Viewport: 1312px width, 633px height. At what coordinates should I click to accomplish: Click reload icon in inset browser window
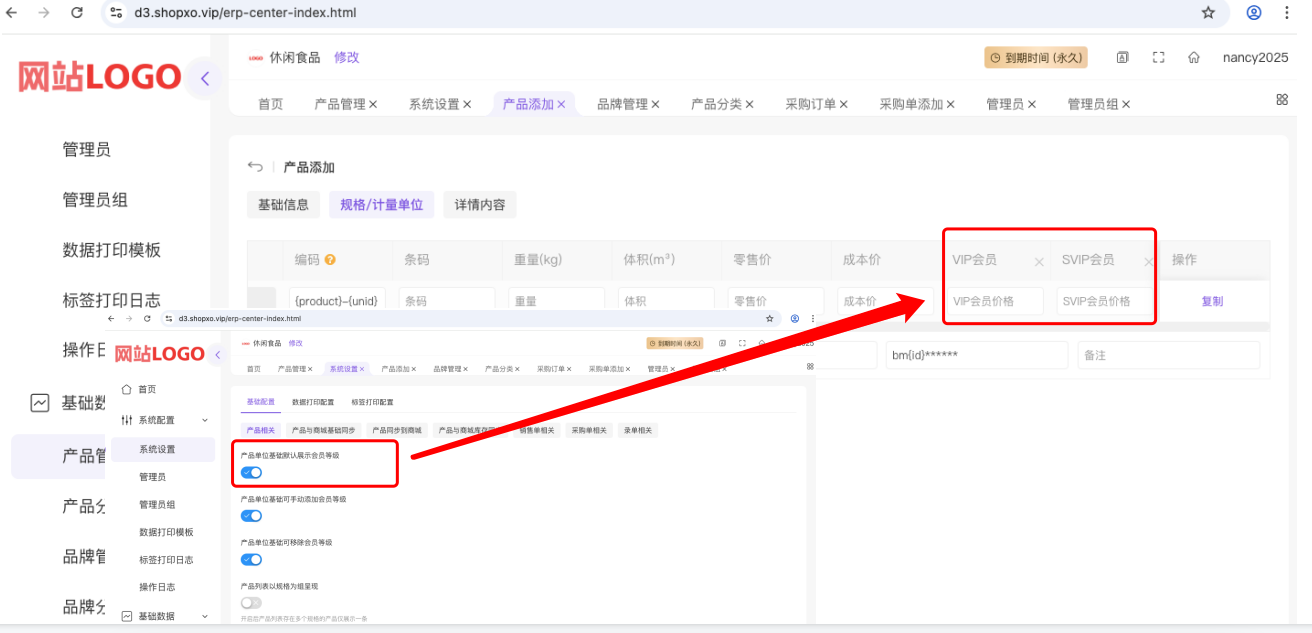click(146, 318)
